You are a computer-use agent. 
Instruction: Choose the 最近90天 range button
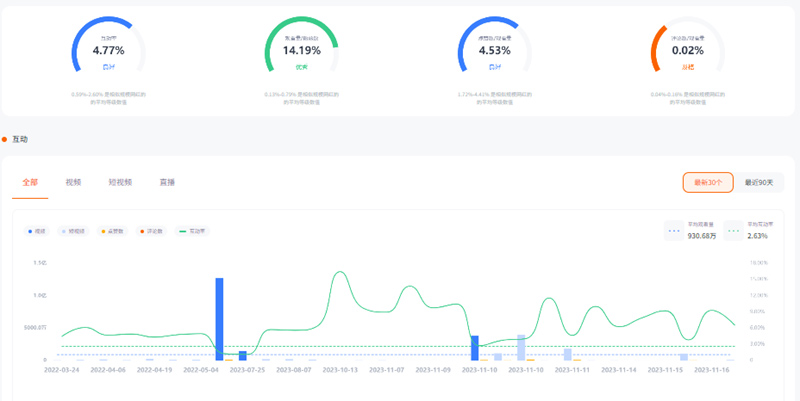click(765, 183)
